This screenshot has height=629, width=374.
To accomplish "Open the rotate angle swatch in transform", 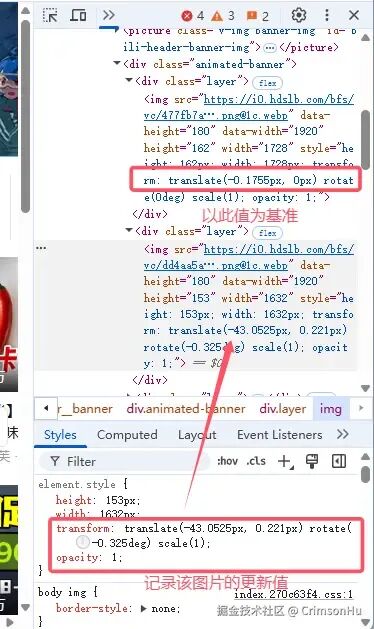I will 82,542.
